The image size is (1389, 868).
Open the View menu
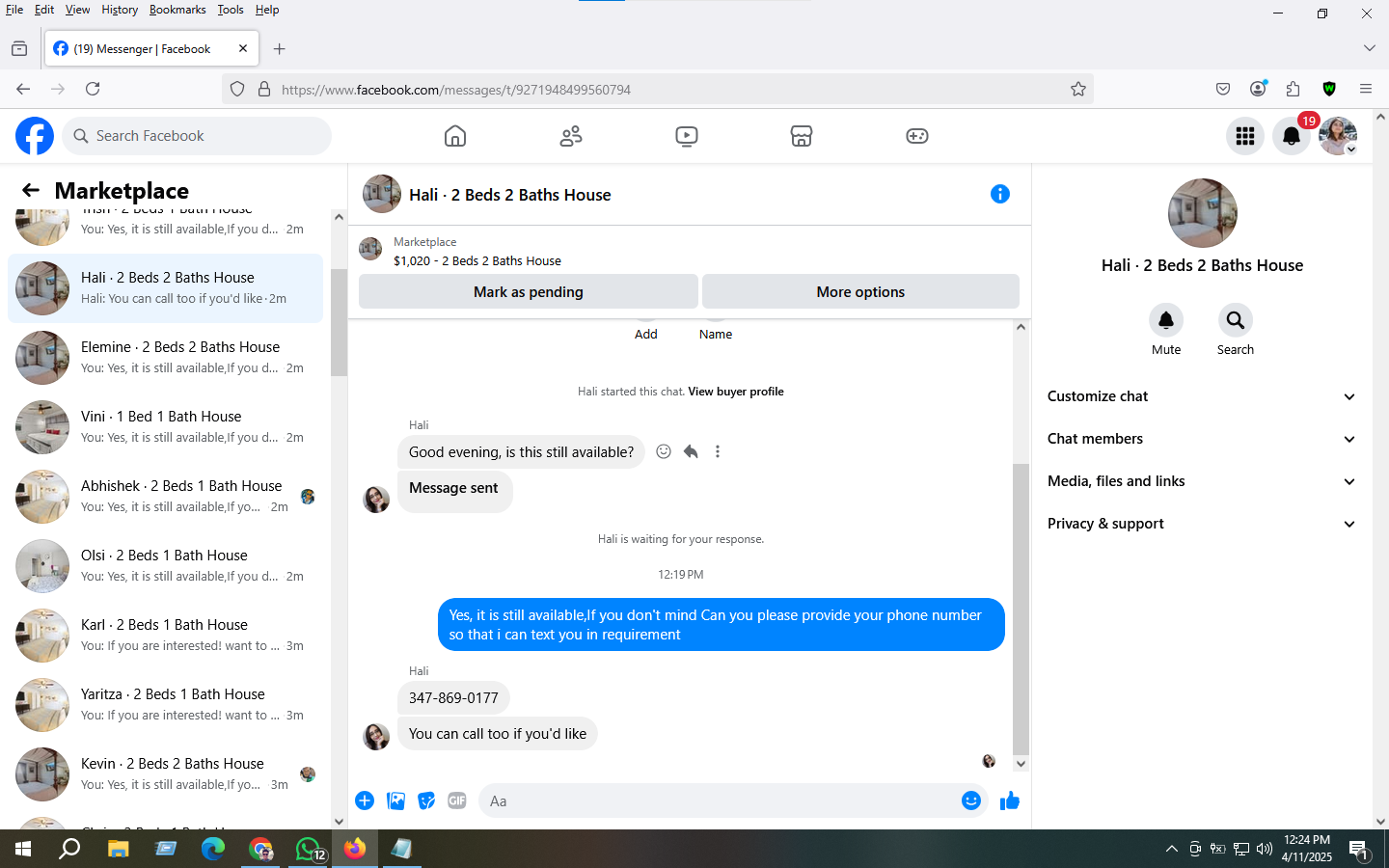(x=77, y=10)
